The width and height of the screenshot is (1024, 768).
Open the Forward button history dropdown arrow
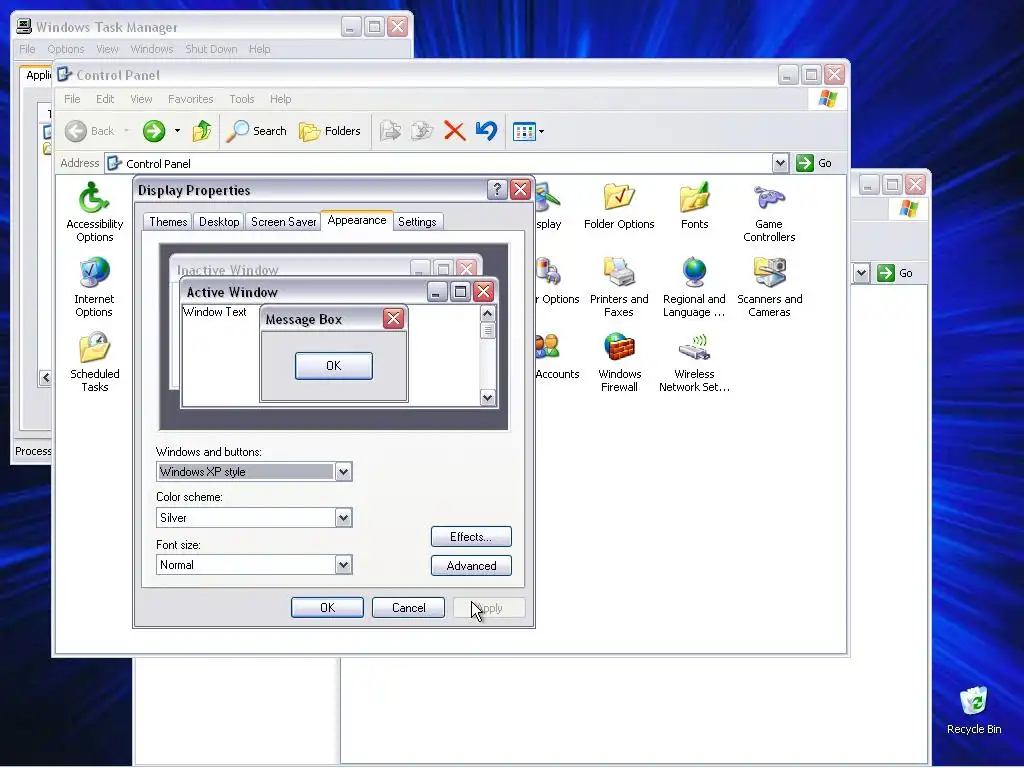tap(177, 131)
